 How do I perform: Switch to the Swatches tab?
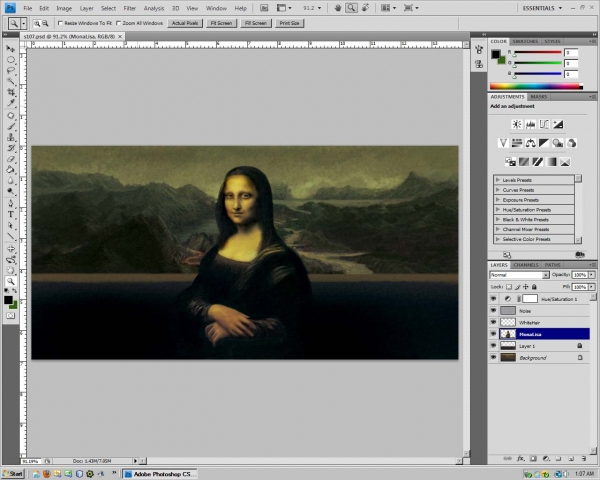[525, 41]
